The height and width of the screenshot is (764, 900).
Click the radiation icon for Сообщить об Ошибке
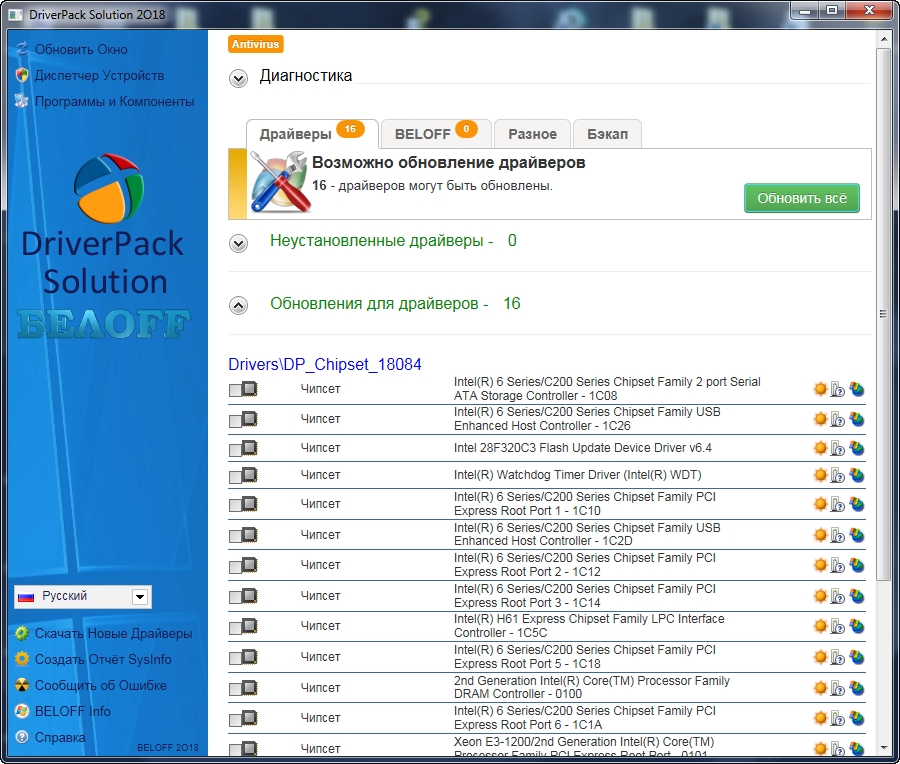tap(22, 685)
